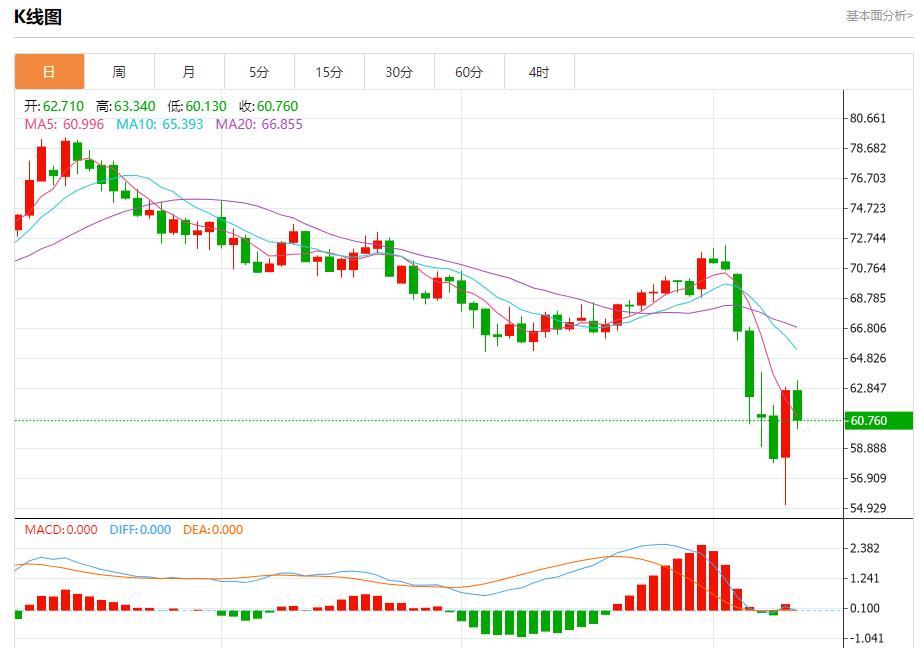Switch to the 周 weekly tab
The height and width of the screenshot is (648, 919).
(119, 72)
